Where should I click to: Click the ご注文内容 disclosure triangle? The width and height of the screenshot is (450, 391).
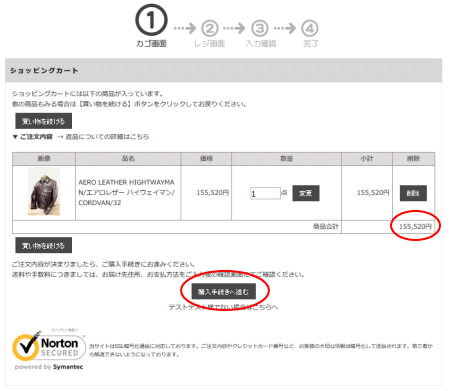pos(15,137)
